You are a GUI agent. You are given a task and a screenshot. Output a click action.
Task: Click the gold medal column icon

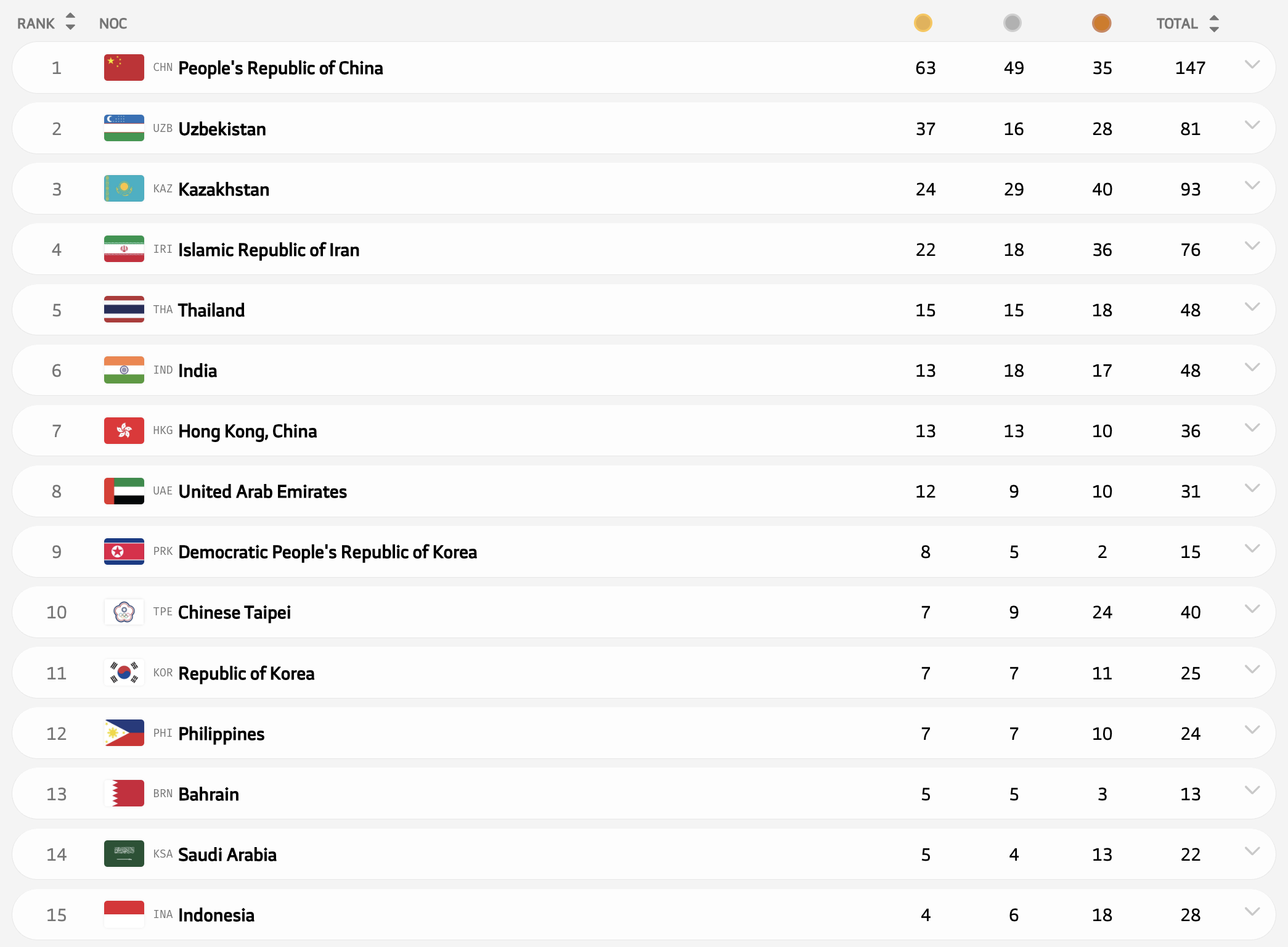click(x=923, y=23)
